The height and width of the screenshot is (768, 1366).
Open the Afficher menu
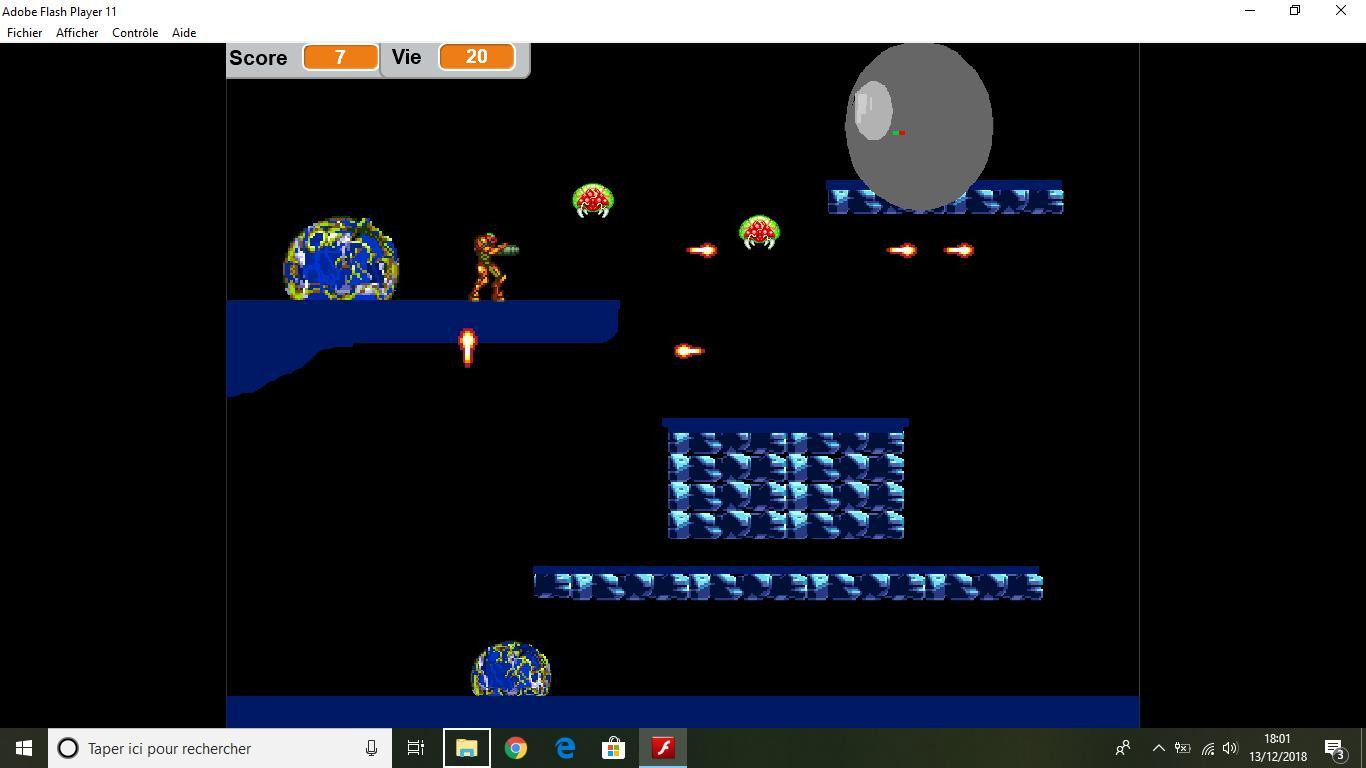[77, 33]
